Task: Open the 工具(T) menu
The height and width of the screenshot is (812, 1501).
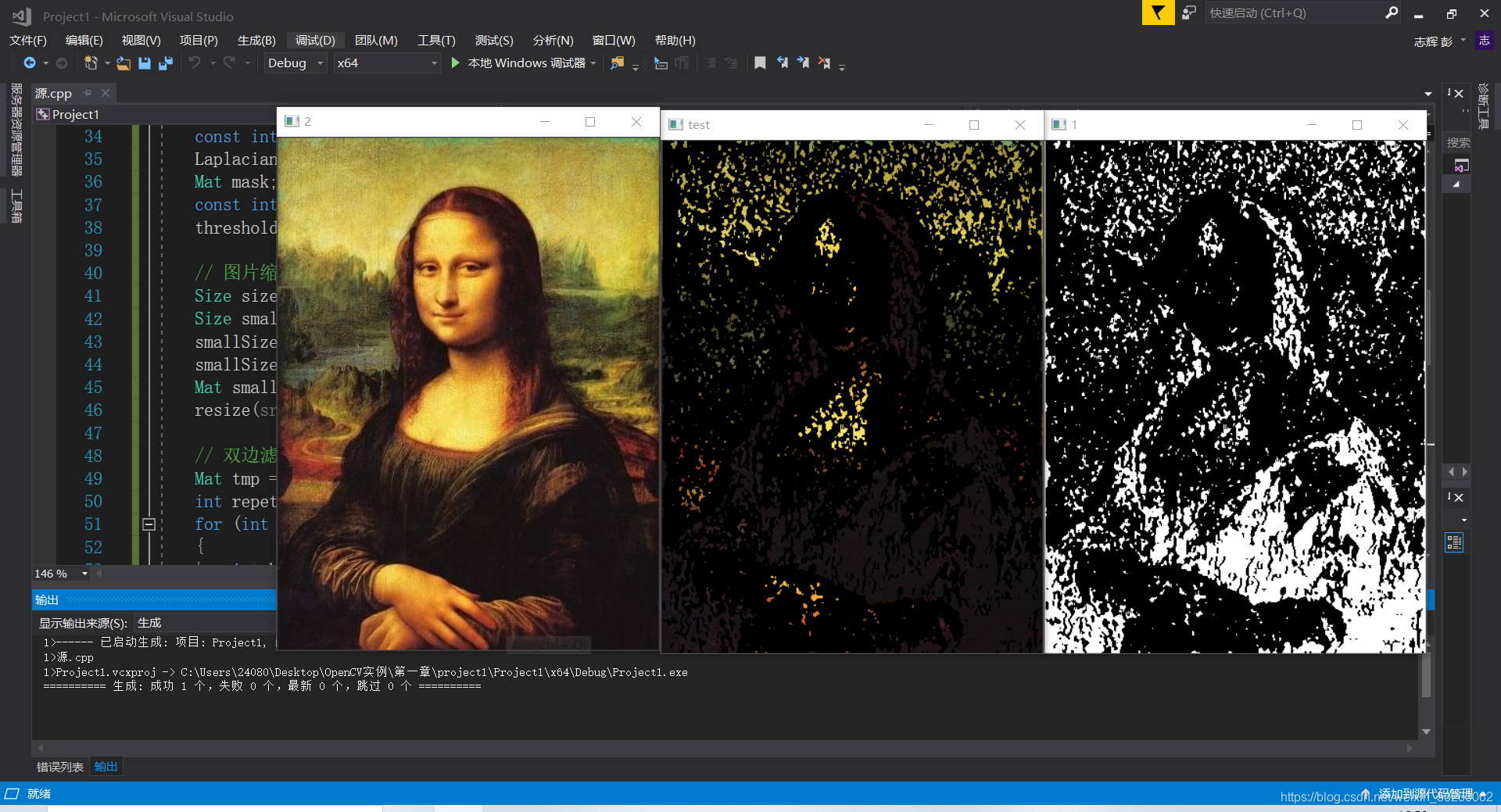Action: pos(436,41)
